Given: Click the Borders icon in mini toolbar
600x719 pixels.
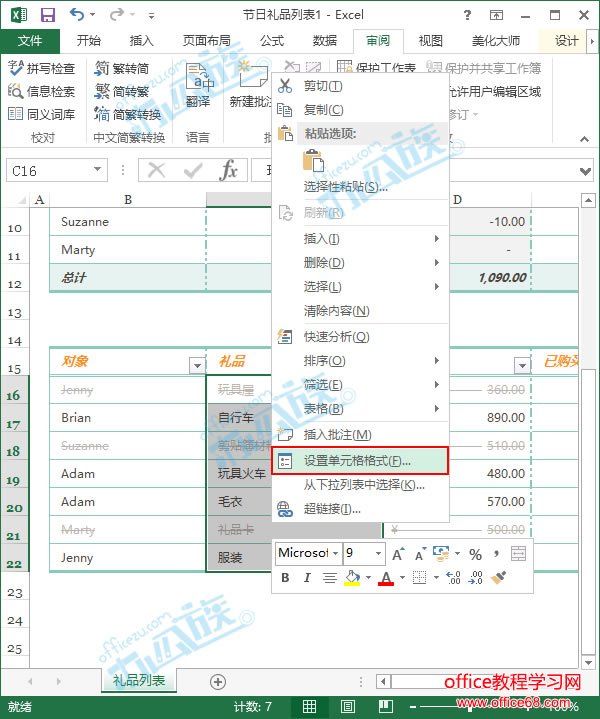Looking at the screenshot, I should tap(419, 577).
